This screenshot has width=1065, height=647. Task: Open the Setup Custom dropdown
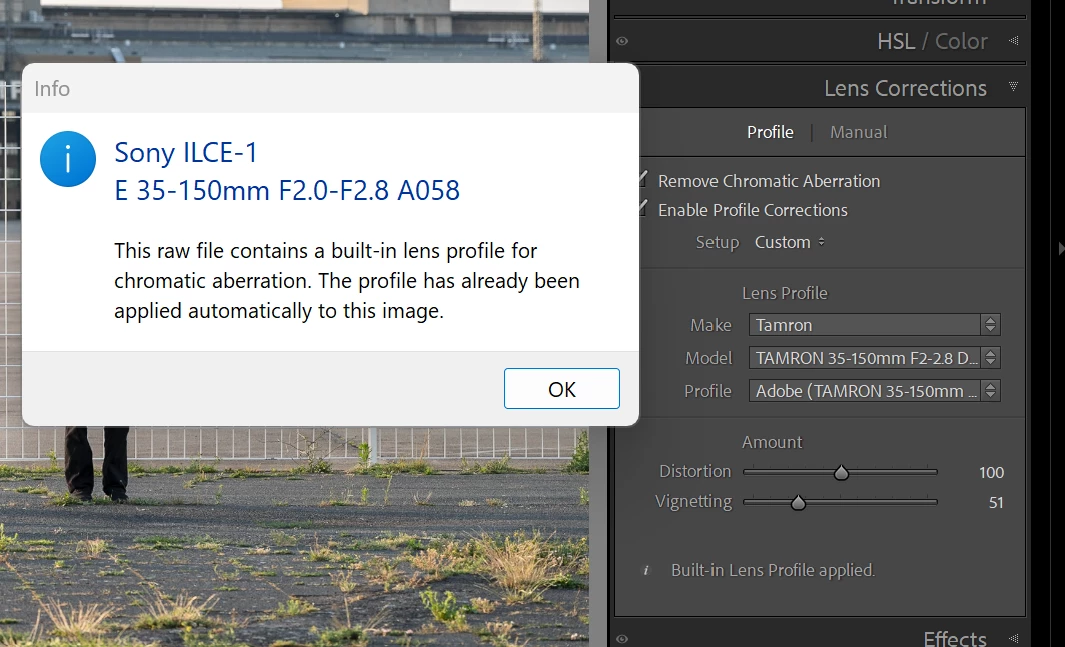[790, 242]
